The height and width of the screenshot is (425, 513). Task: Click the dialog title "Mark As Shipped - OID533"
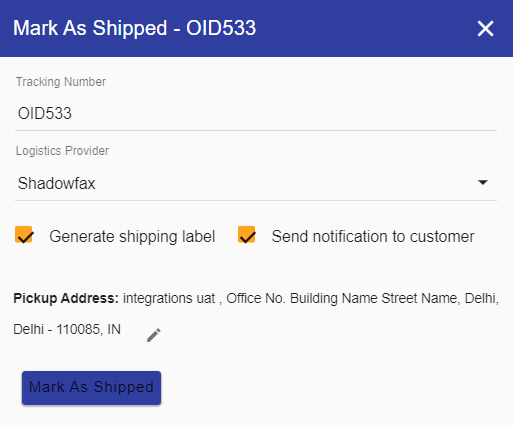135,28
